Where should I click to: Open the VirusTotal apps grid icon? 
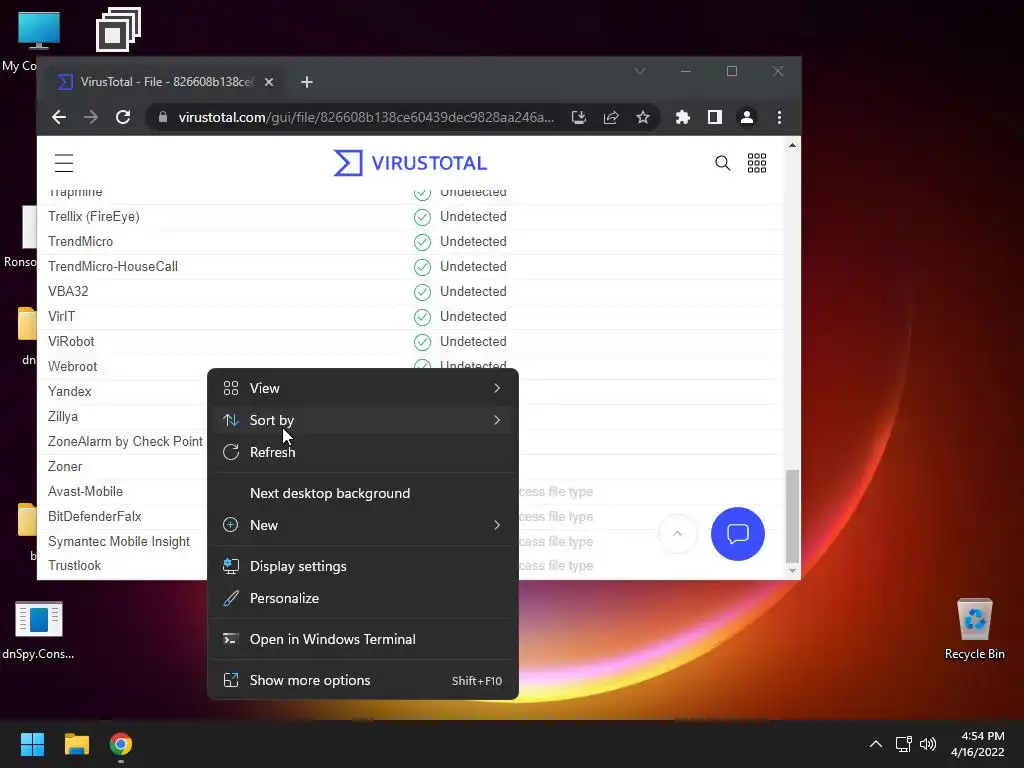(757, 163)
